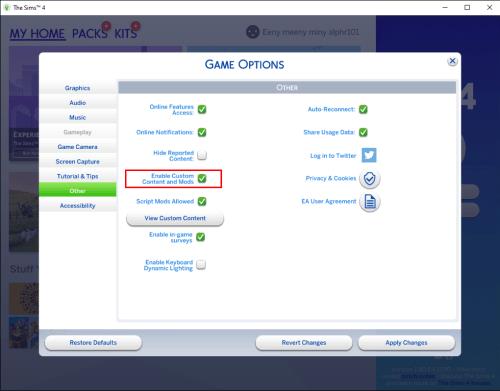The image size is (500, 391).
Task: Disable Enable Custom Content and Mods
Action: coord(202,179)
